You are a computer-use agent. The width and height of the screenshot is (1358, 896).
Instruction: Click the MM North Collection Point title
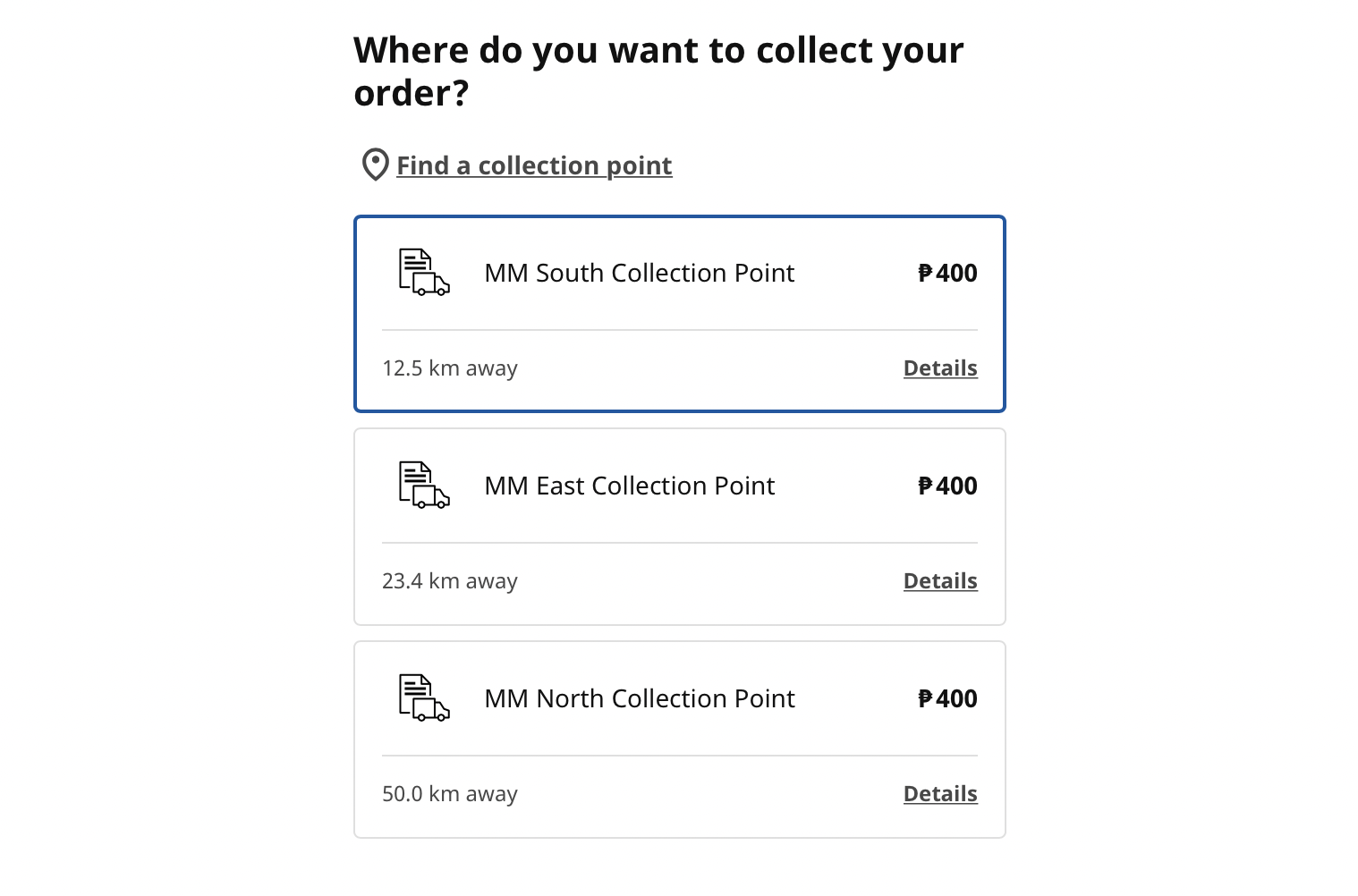click(640, 698)
